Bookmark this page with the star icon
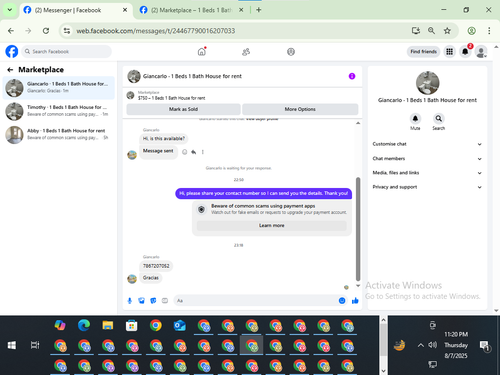The image size is (500, 375). click(447, 31)
